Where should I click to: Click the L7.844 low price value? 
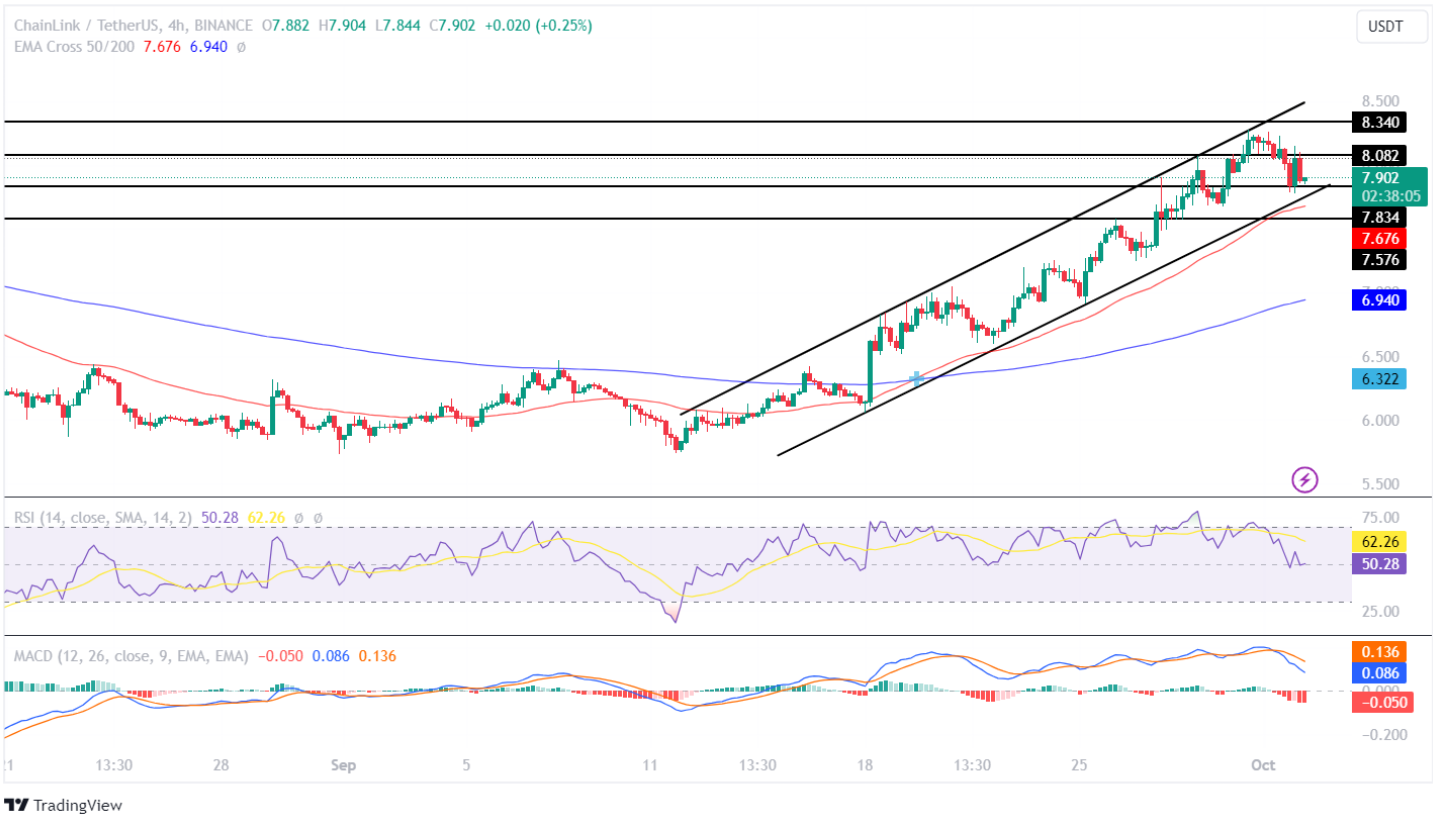click(x=397, y=26)
